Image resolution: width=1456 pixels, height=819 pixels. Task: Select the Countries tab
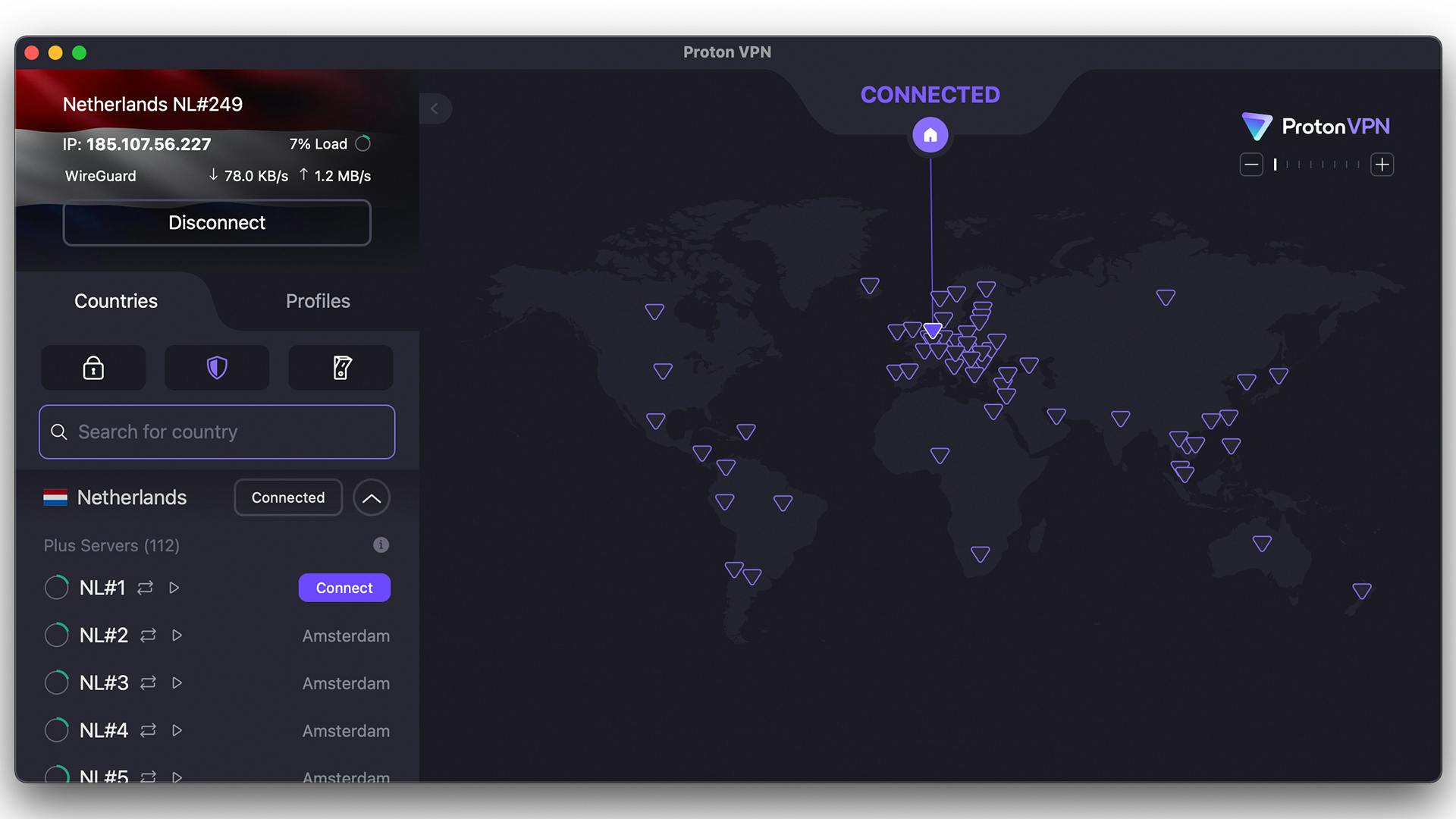115,301
